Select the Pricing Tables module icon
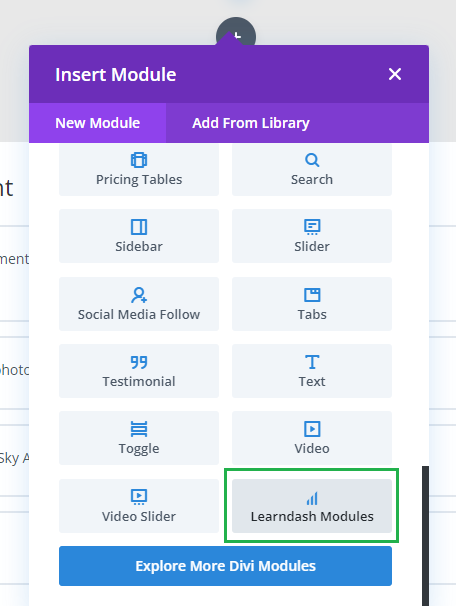Viewport: 456px width, 606px height. click(139, 160)
